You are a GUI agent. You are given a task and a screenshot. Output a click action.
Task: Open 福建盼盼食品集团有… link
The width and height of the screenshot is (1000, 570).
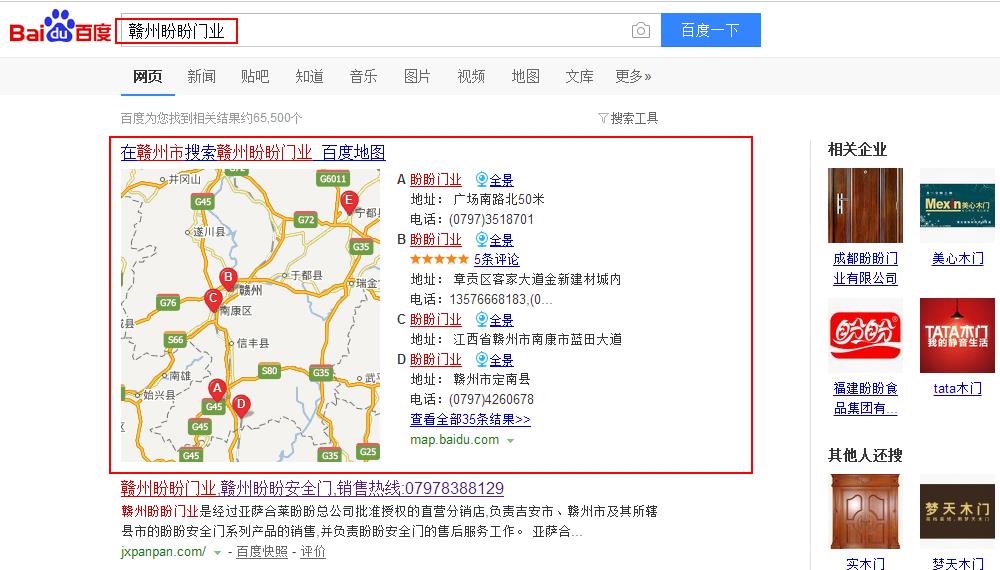(865, 398)
